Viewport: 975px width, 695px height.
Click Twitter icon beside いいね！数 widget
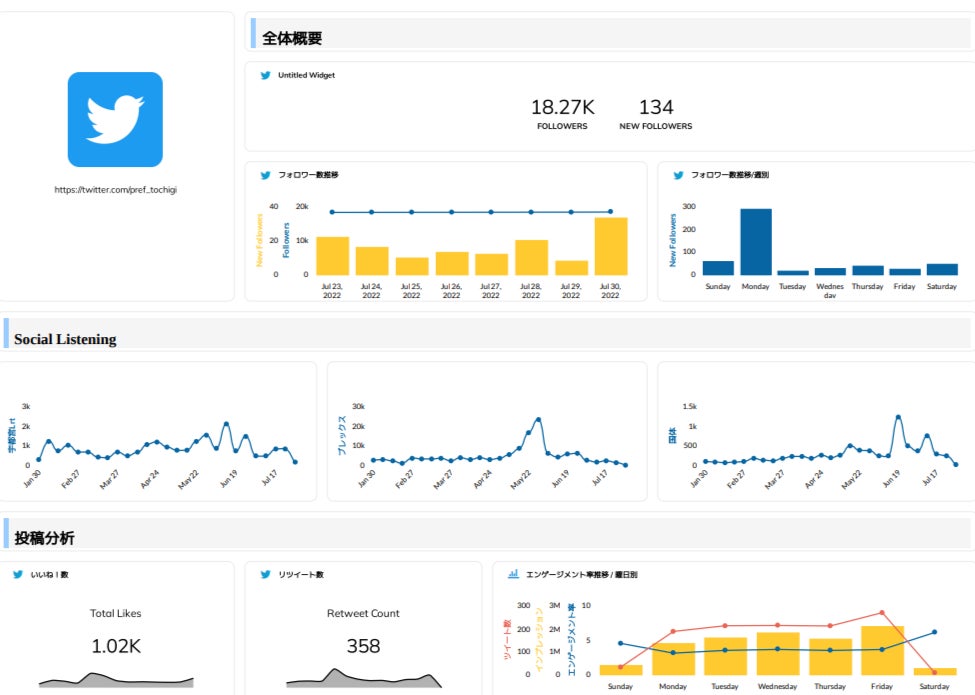click(18, 574)
